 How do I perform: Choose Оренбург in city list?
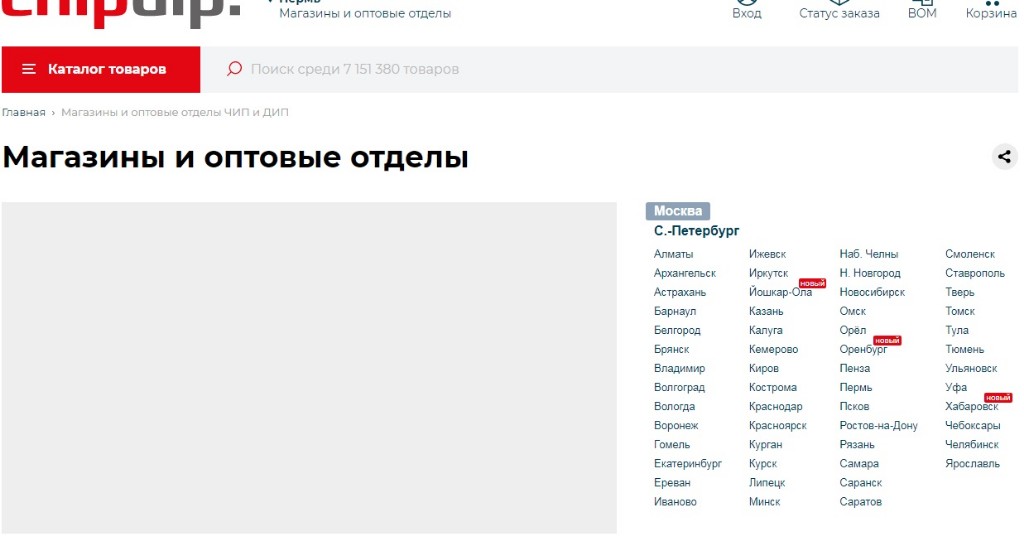(x=863, y=349)
